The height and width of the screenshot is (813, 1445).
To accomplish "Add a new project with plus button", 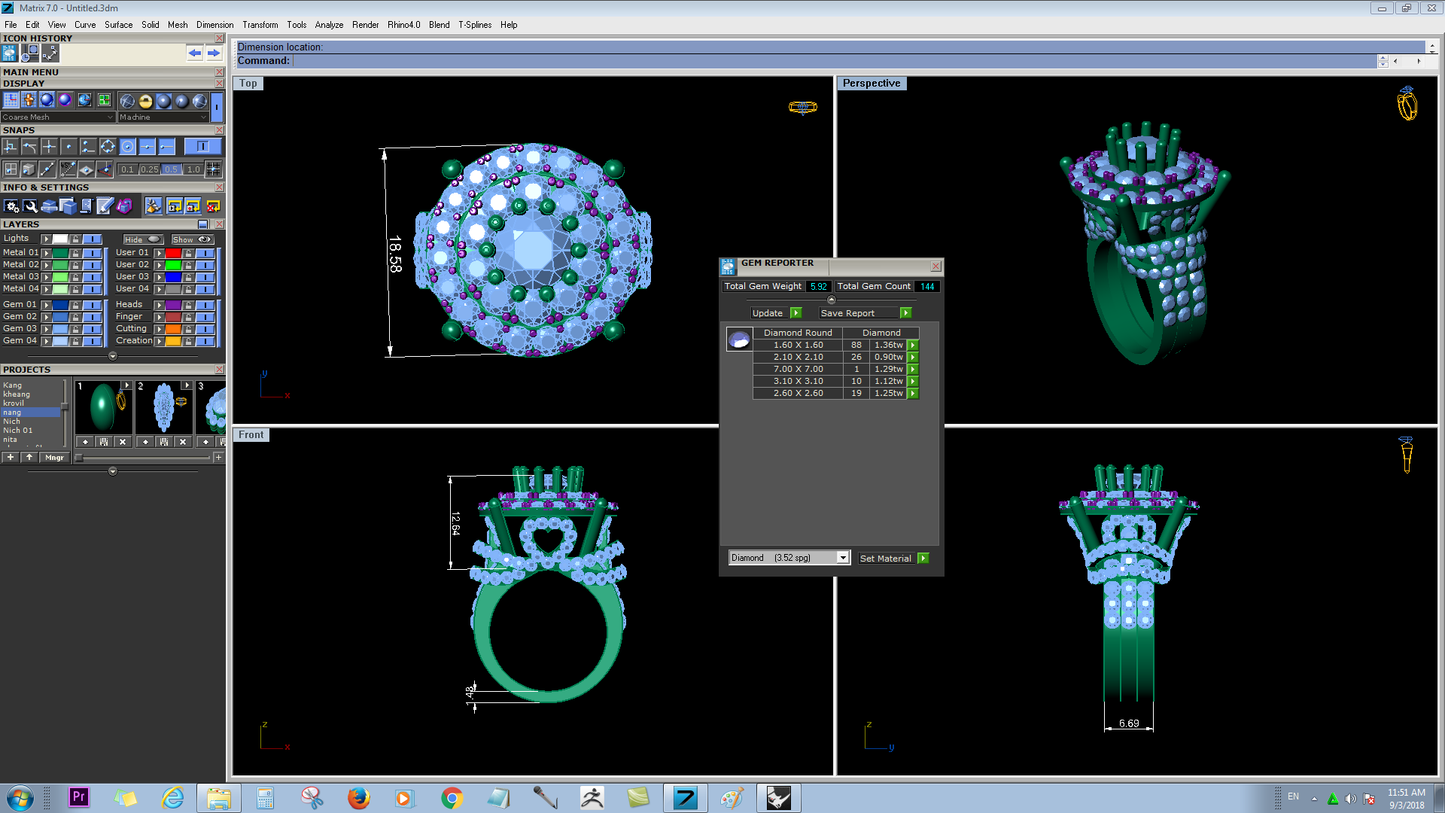I will pos(10,457).
